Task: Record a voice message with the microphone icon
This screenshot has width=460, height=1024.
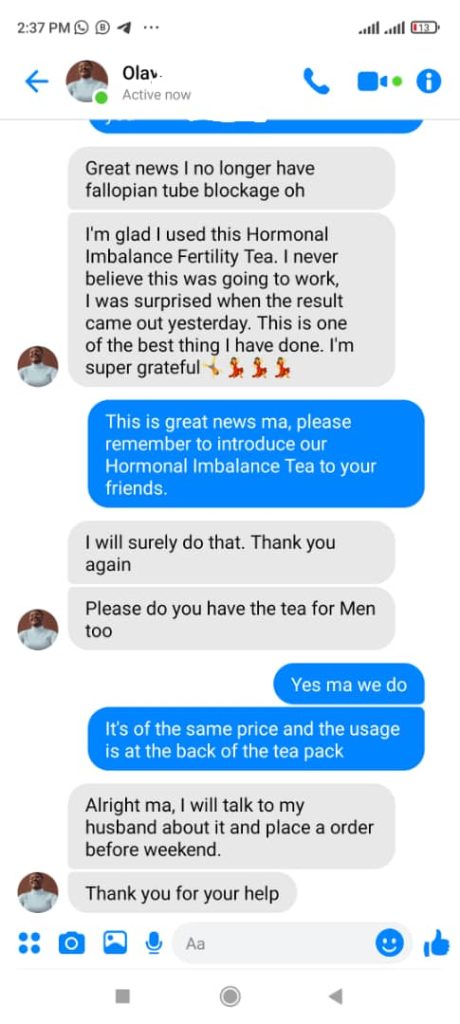Action: tap(154, 942)
